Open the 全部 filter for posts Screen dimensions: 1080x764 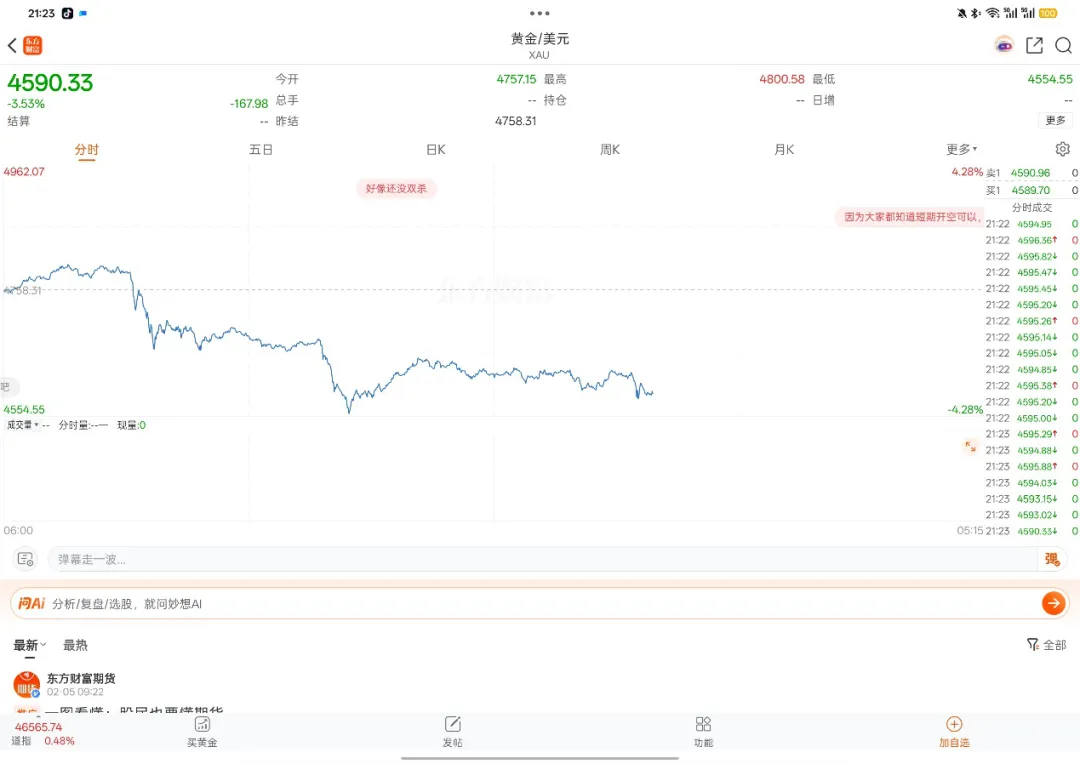click(1047, 645)
